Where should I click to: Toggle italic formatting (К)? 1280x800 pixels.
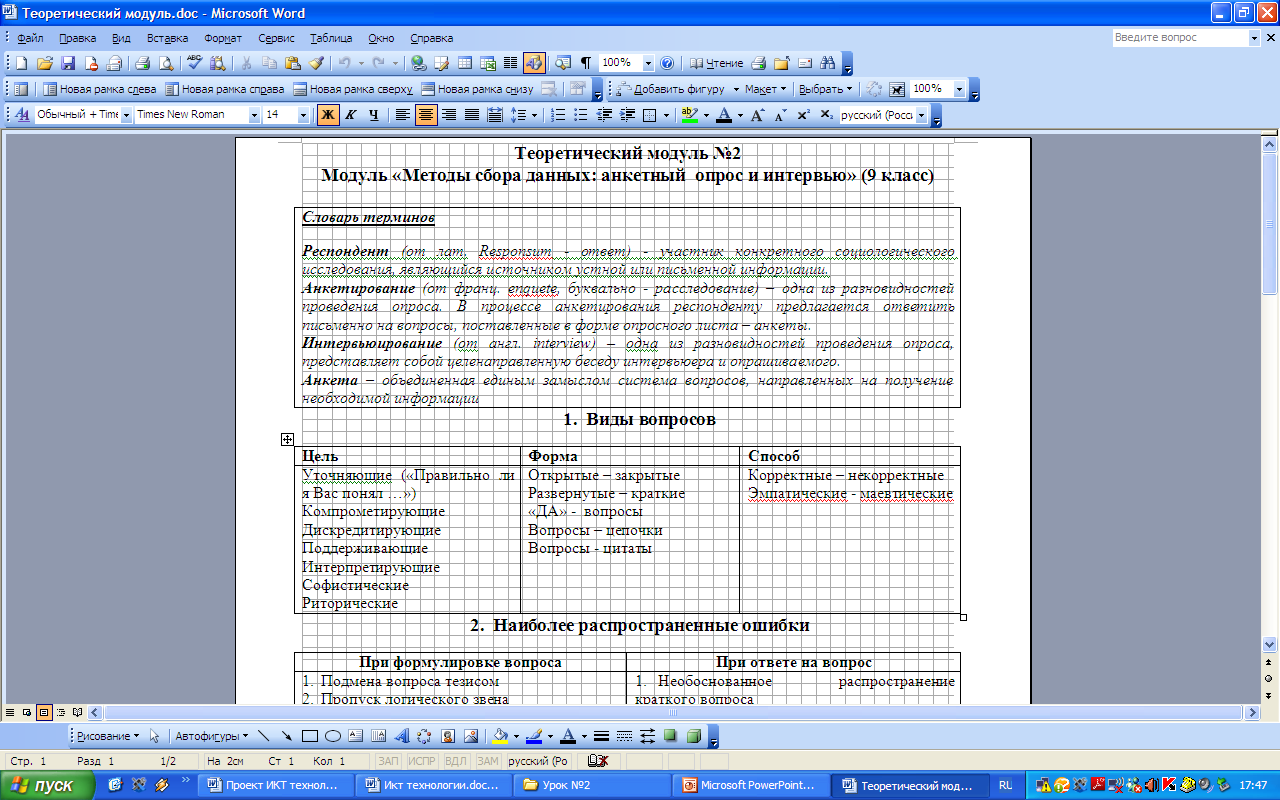350,115
